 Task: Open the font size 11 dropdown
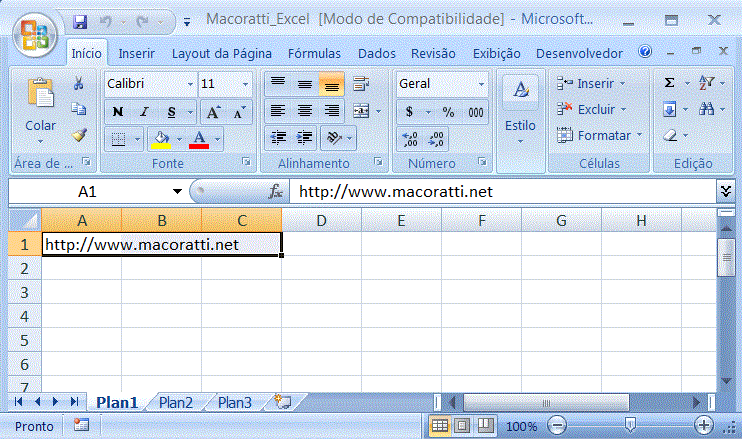click(x=245, y=84)
